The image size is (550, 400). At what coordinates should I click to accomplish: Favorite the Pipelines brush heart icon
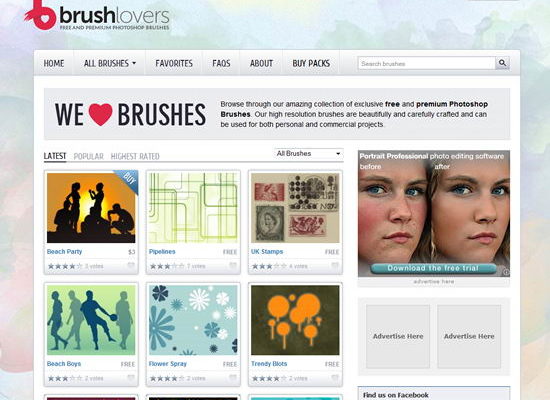tap(233, 266)
